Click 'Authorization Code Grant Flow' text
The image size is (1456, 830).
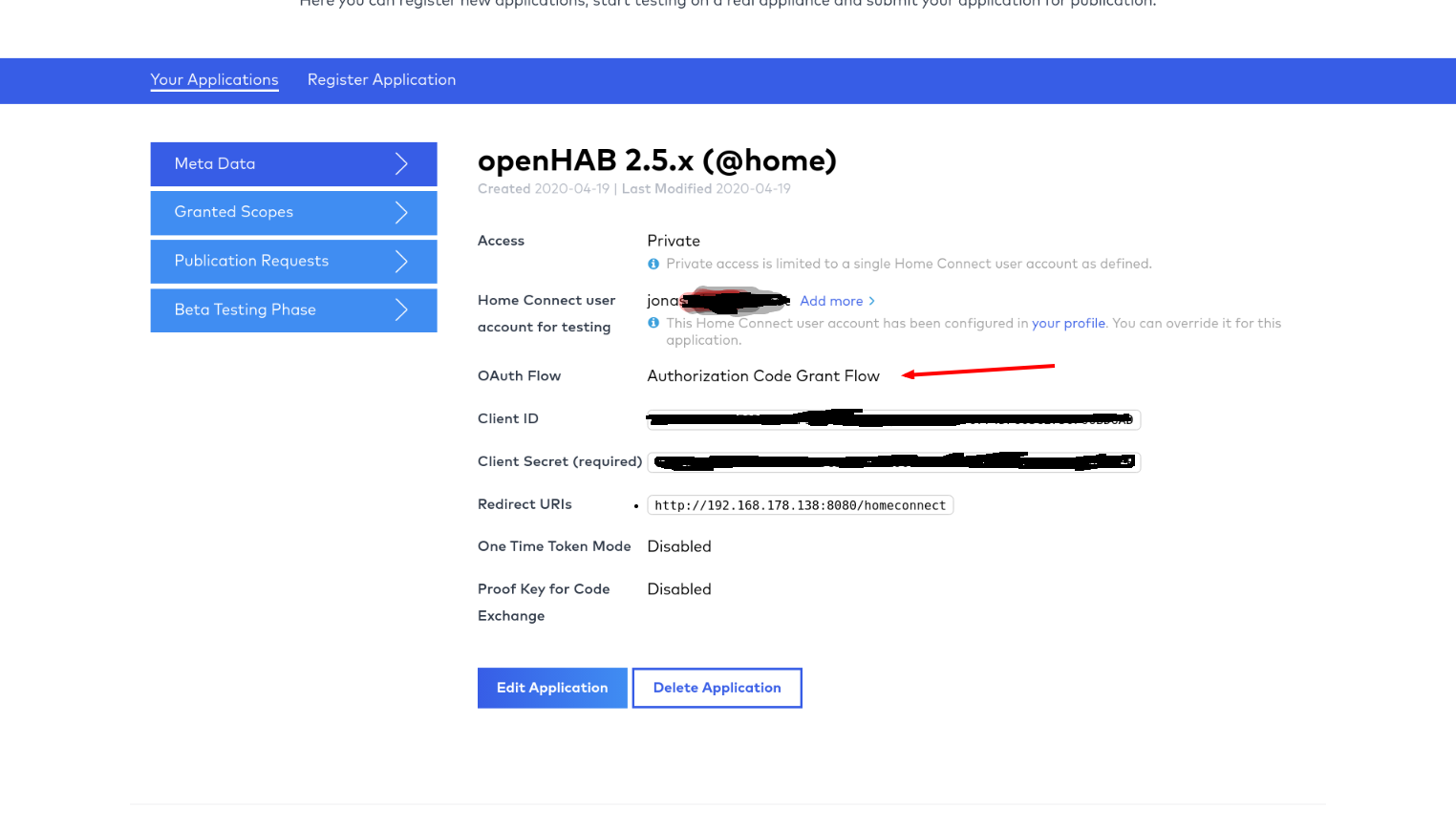(x=763, y=376)
